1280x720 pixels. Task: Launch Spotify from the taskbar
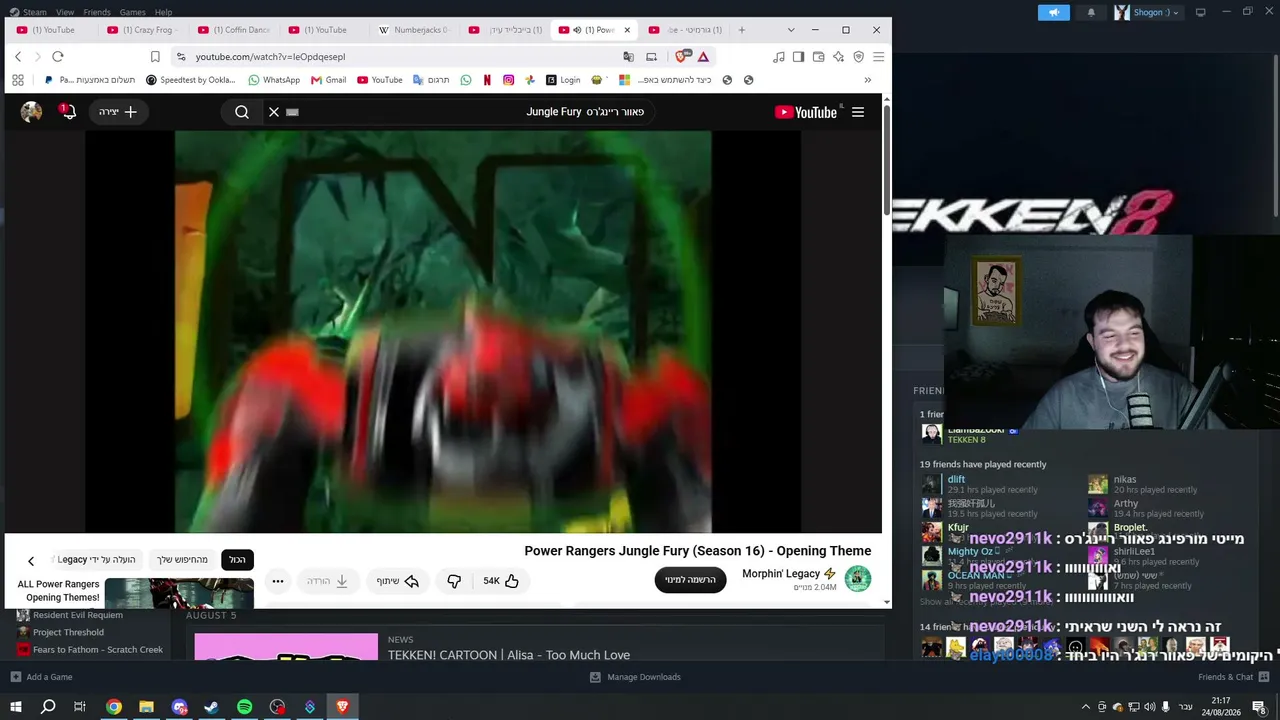coord(244,707)
